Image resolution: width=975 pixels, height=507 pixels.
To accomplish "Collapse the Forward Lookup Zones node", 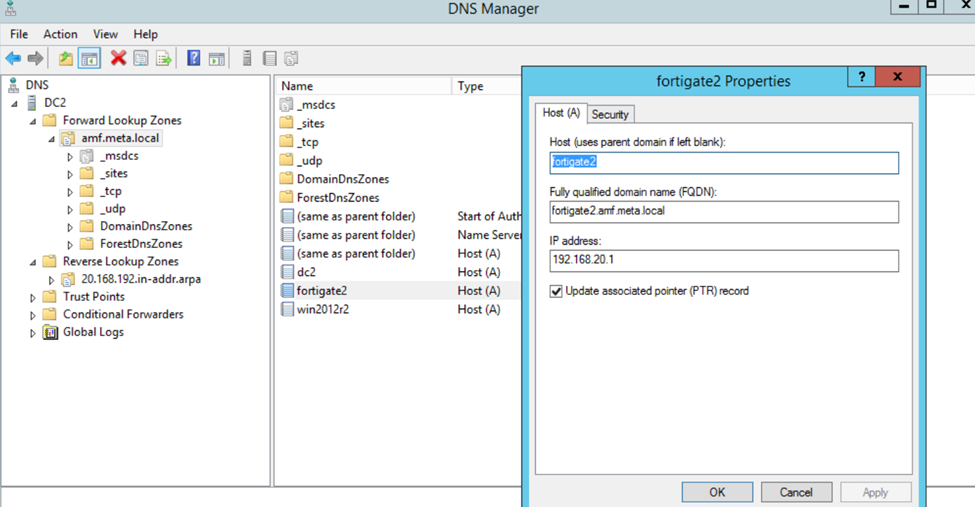I will point(33,121).
